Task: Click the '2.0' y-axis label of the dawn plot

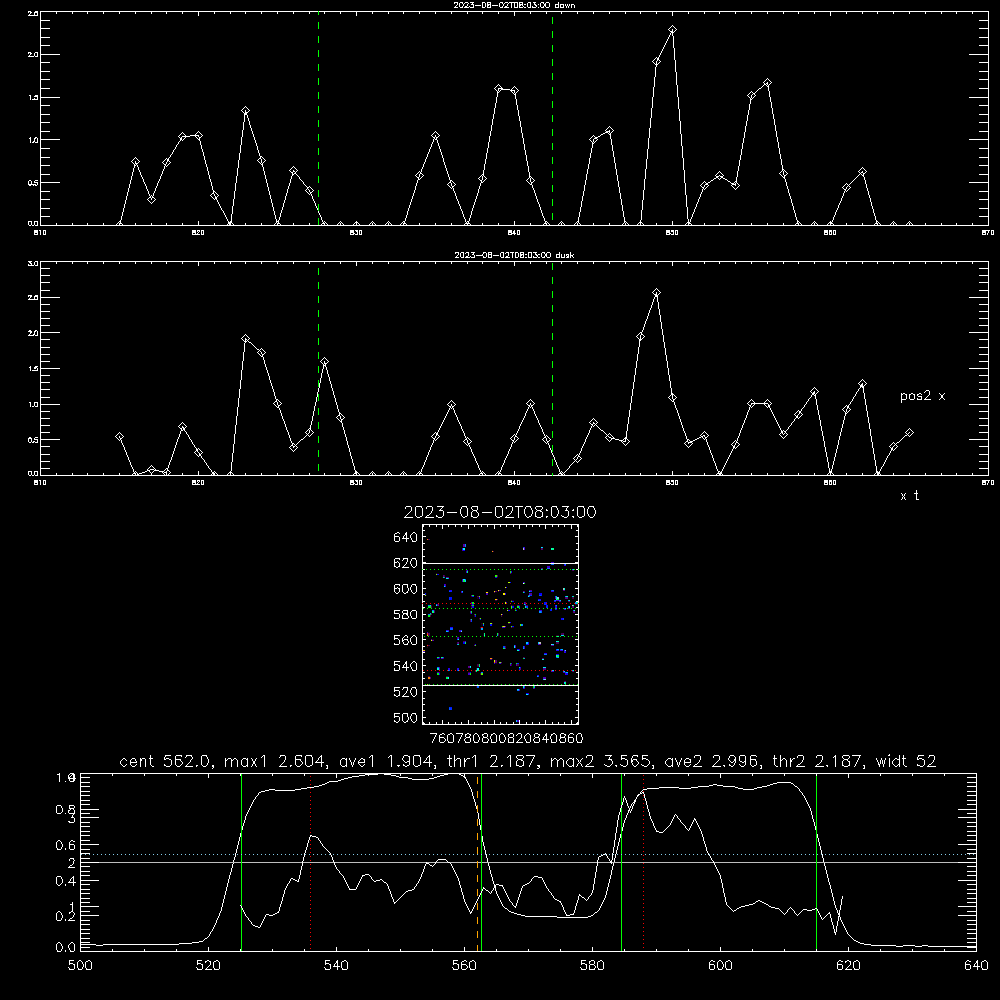Action: click(x=34, y=55)
